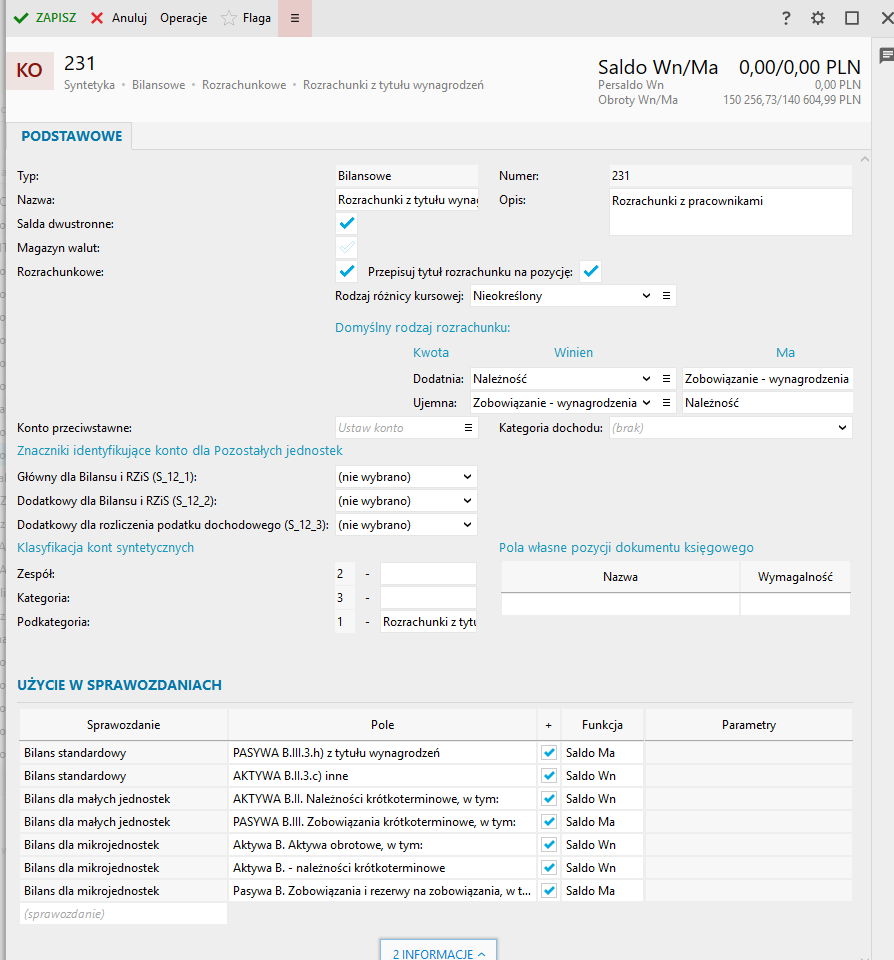The height and width of the screenshot is (960, 894).
Task: Open the hamburger menu in the toolbar
Action: point(295,18)
